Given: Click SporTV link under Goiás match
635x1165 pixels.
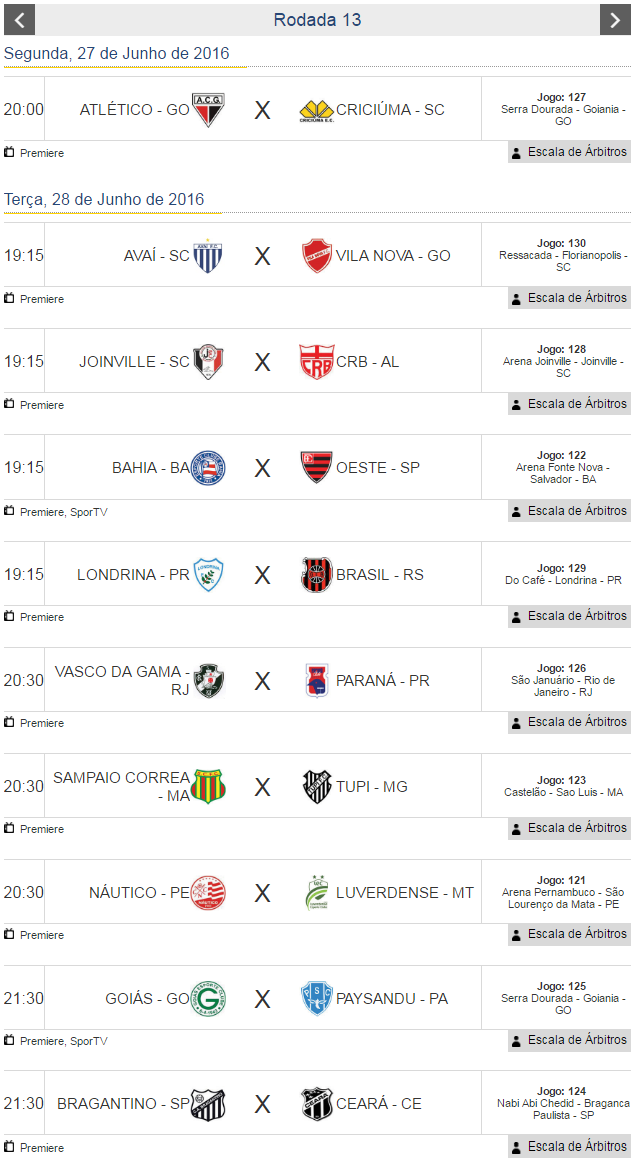Looking at the screenshot, I should 88,1041.
